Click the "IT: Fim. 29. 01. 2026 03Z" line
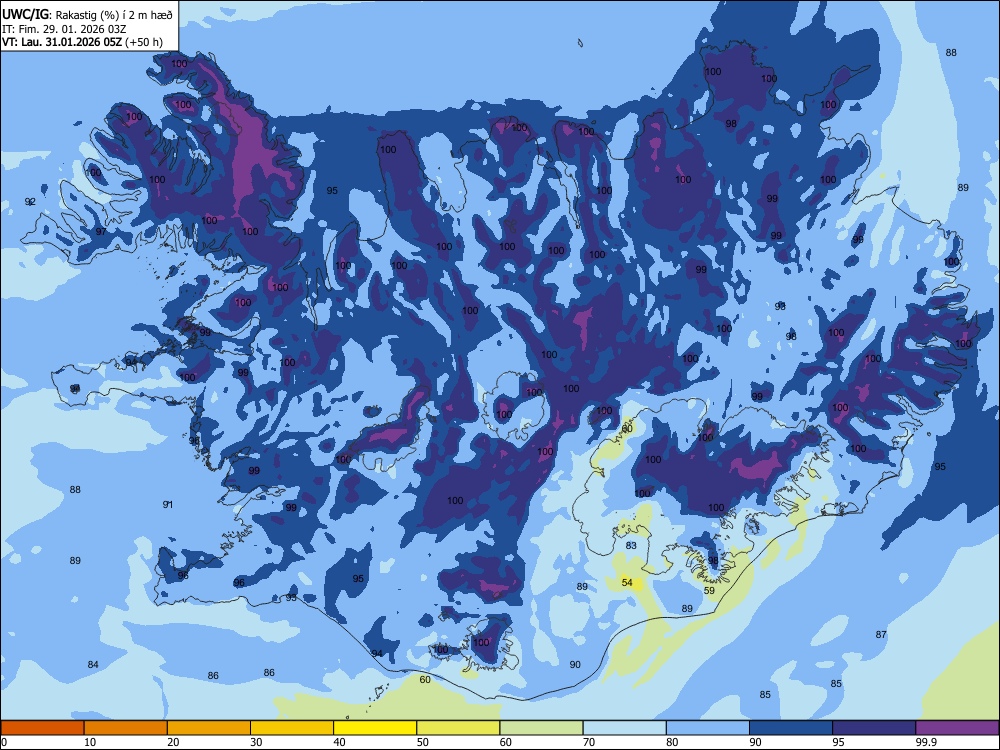The width and height of the screenshot is (1000, 750). (64, 29)
